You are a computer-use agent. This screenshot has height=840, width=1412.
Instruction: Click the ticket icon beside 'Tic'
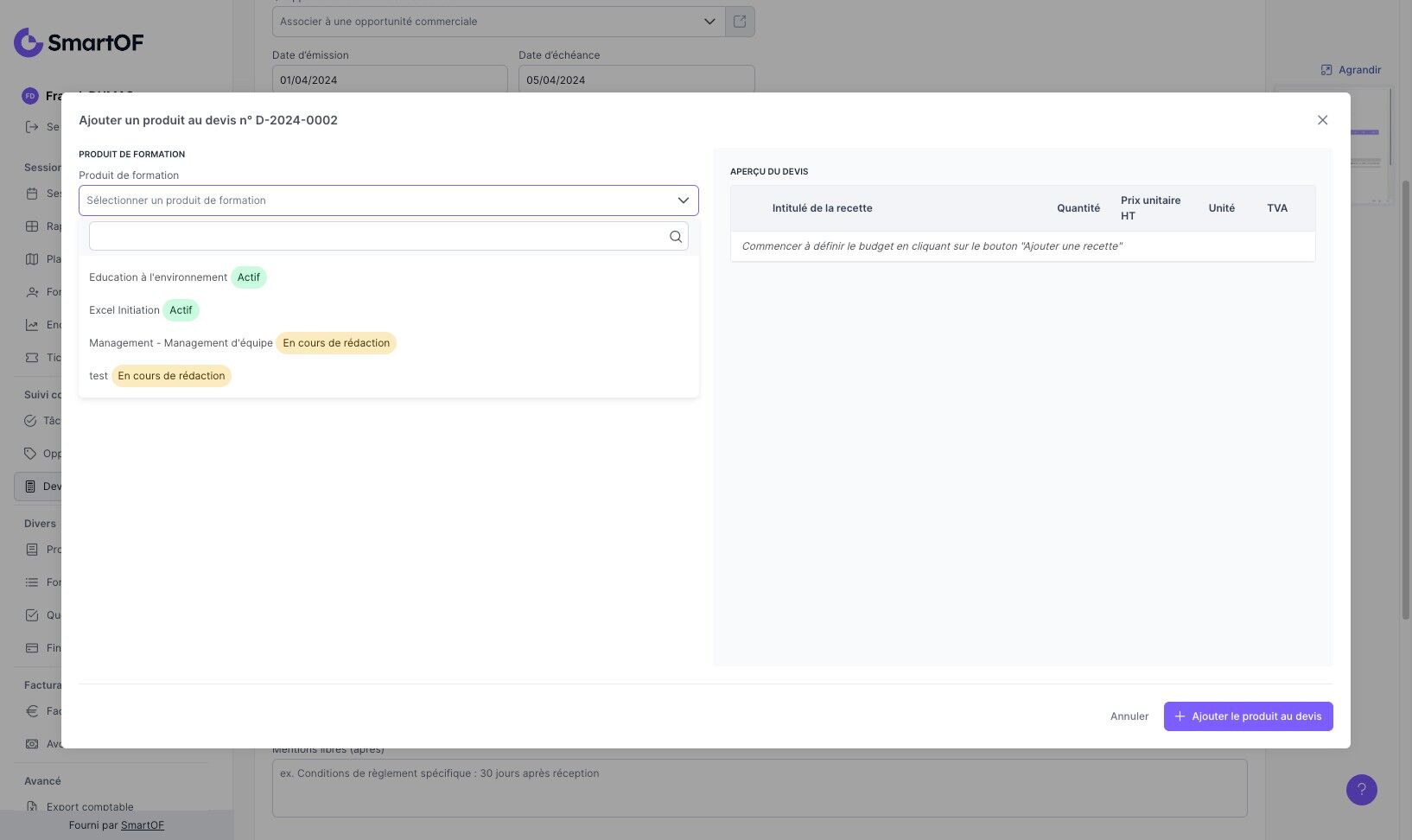click(x=32, y=358)
